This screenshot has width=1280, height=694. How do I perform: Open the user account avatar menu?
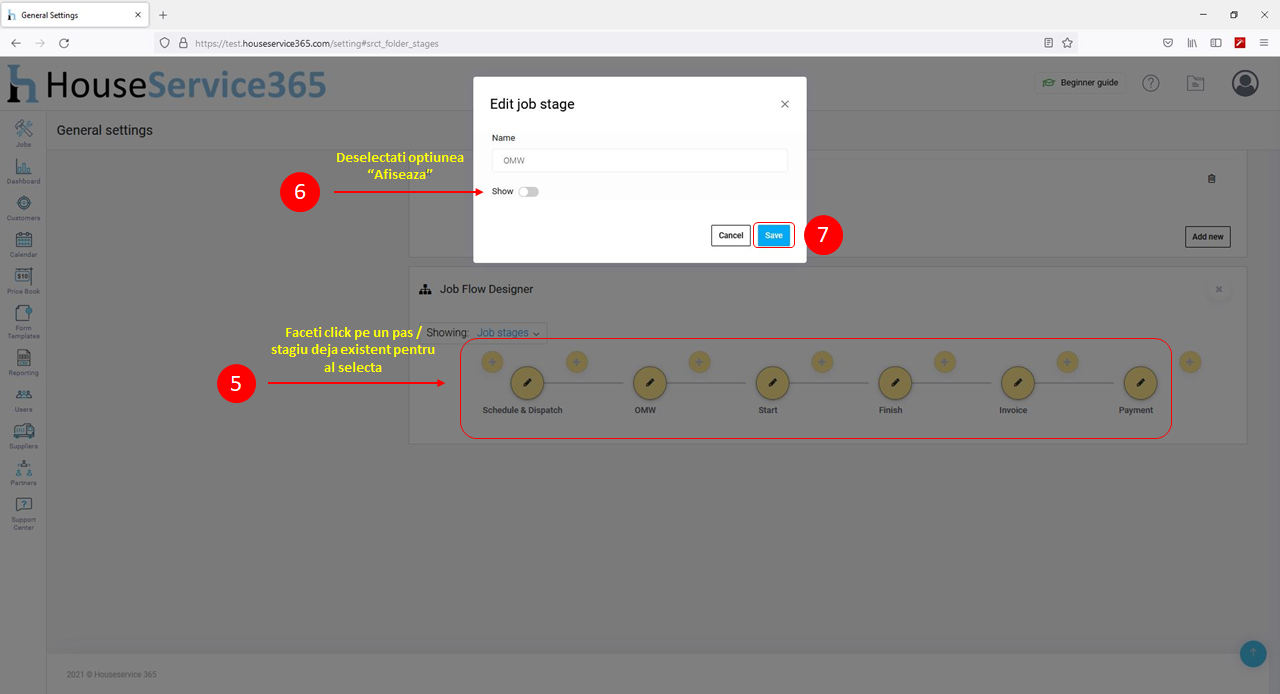click(1245, 83)
